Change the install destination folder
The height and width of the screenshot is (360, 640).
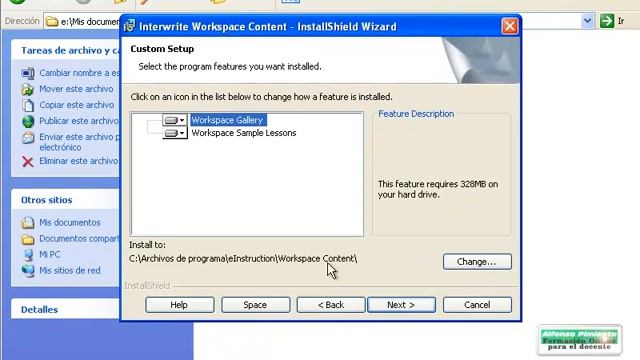(x=477, y=262)
